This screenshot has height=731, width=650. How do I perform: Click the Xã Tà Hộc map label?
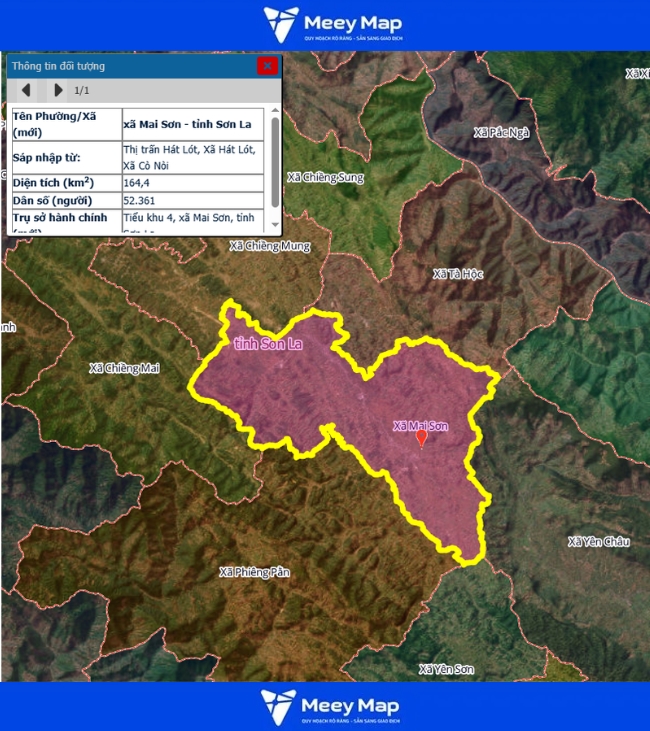coord(458,273)
